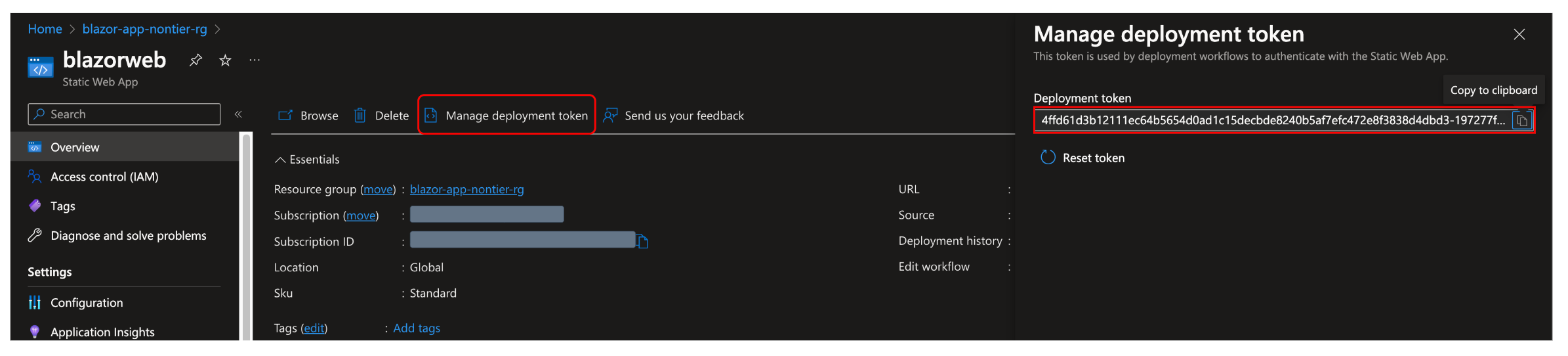Open the more options ellipsis menu
This screenshot has width=1568, height=356.
[255, 60]
